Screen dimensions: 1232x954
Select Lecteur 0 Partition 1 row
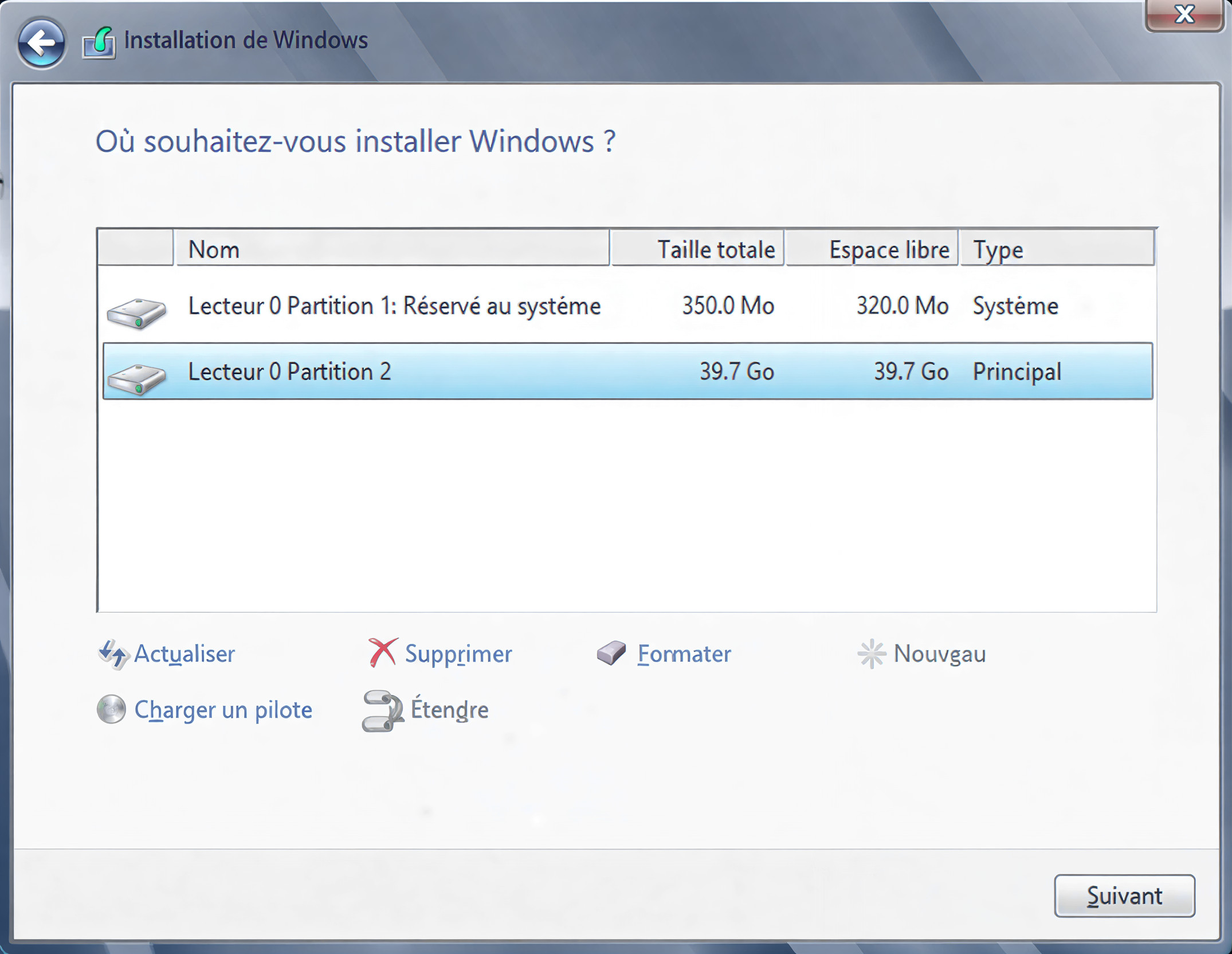394,306
